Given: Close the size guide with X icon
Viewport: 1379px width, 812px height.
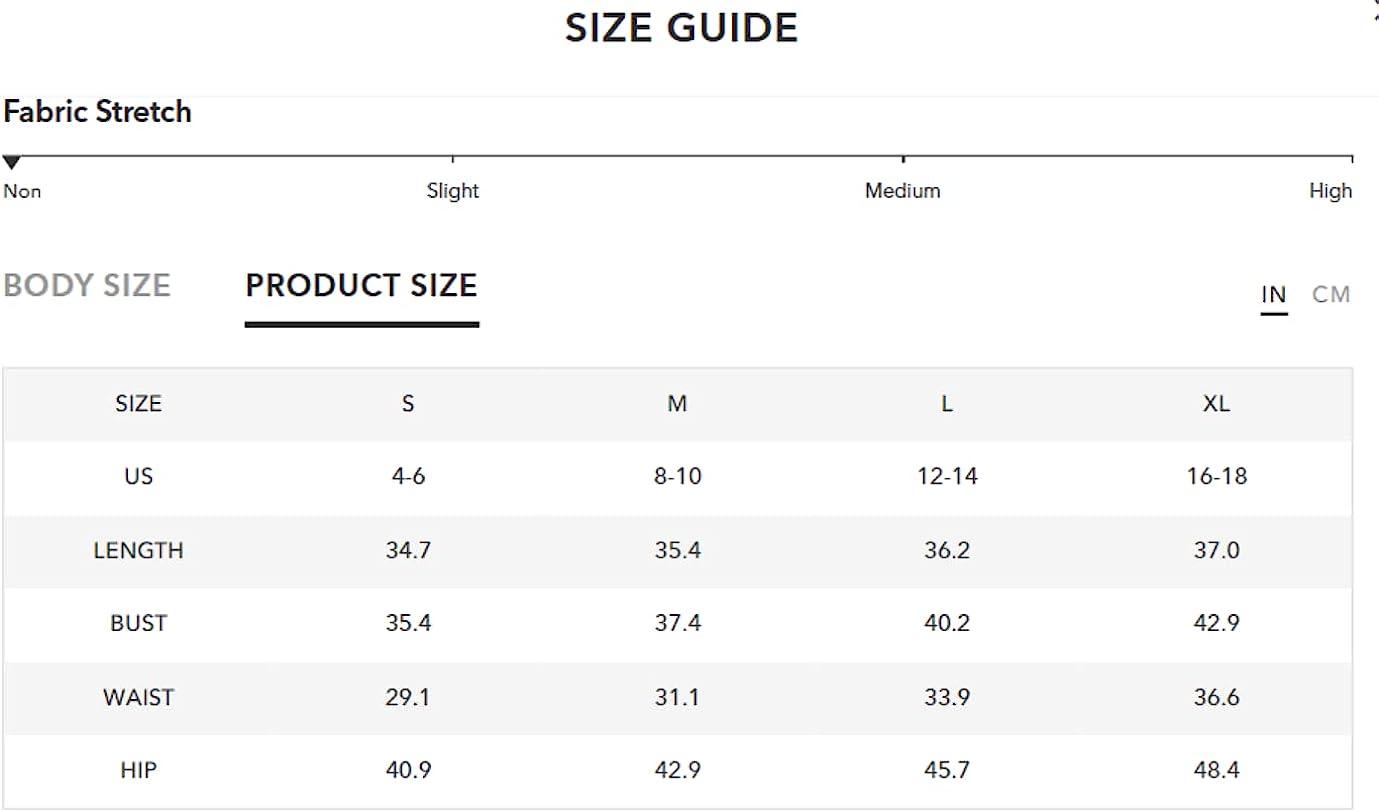Looking at the screenshot, I should (1375, 8).
